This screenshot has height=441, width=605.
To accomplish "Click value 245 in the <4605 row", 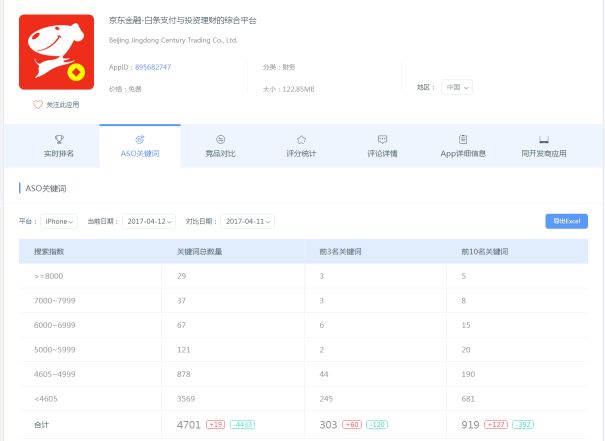I will click(326, 399).
